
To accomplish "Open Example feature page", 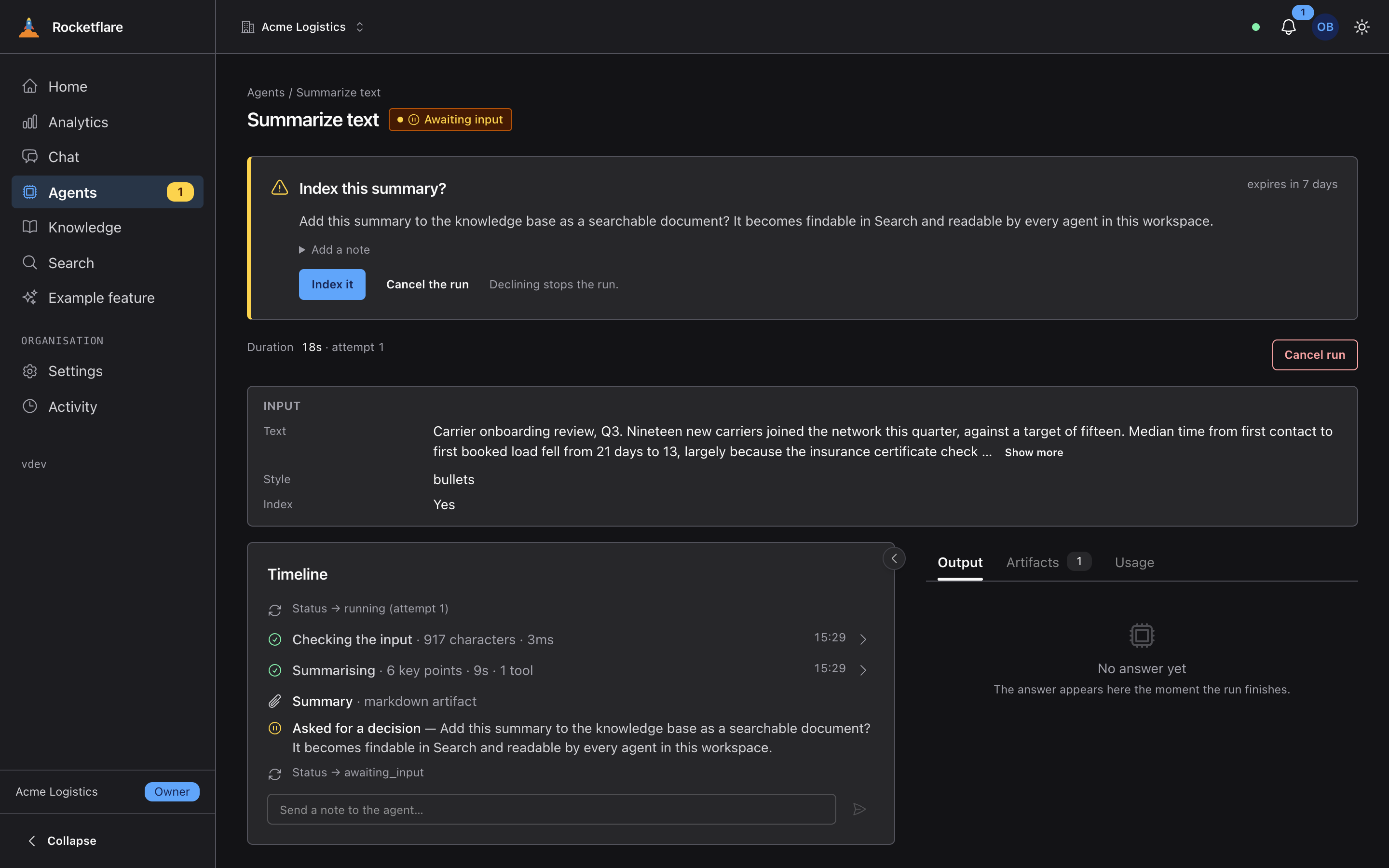I will pyautogui.click(x=108, y=298).
